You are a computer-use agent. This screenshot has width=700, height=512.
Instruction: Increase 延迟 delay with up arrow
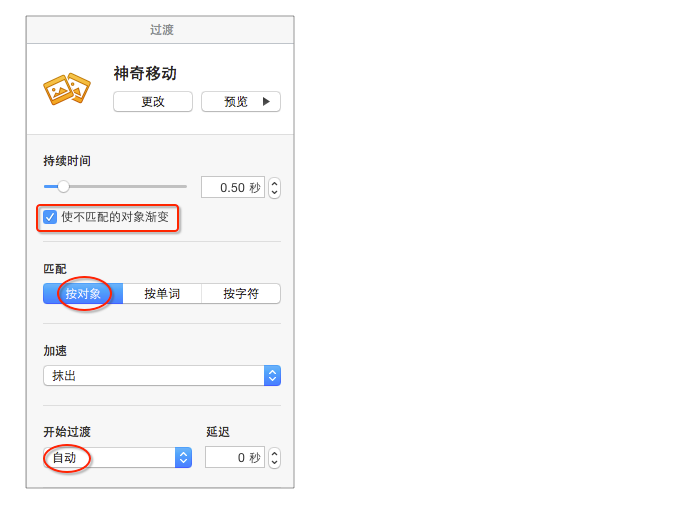275,453
